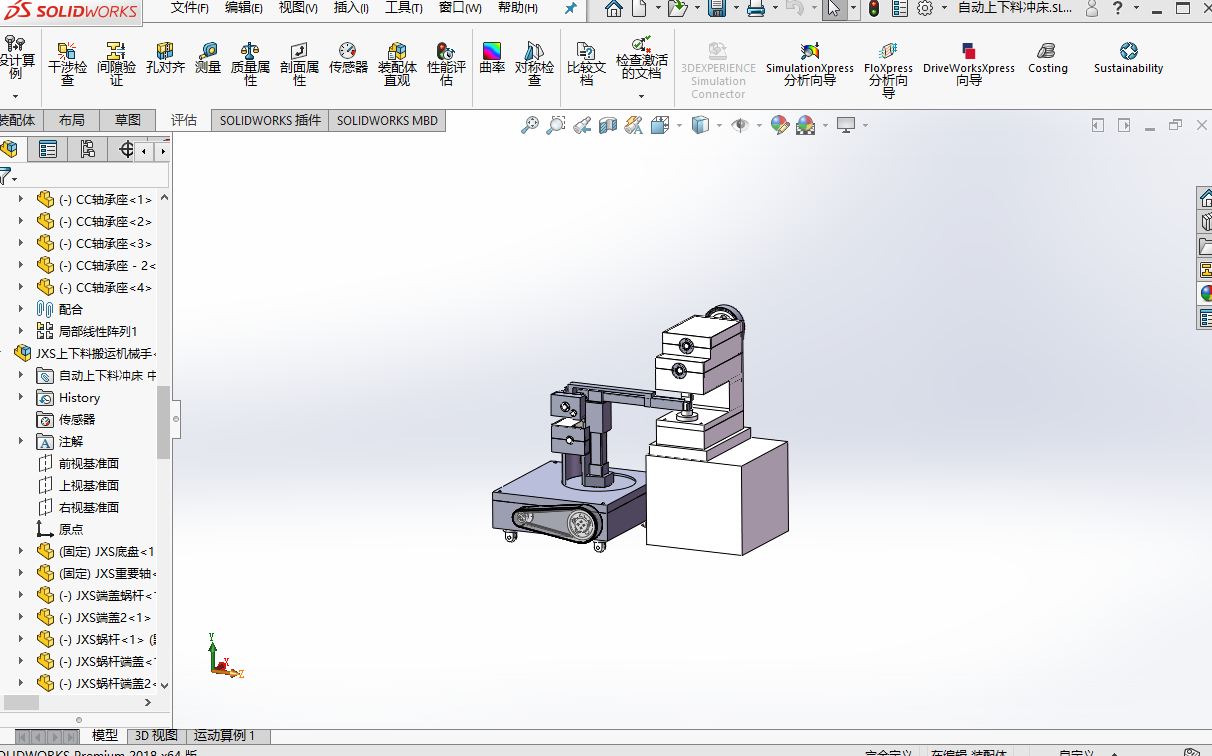Open the 文件(F) menu
The image size is (1212, 756).
click(x=190, y=8)
